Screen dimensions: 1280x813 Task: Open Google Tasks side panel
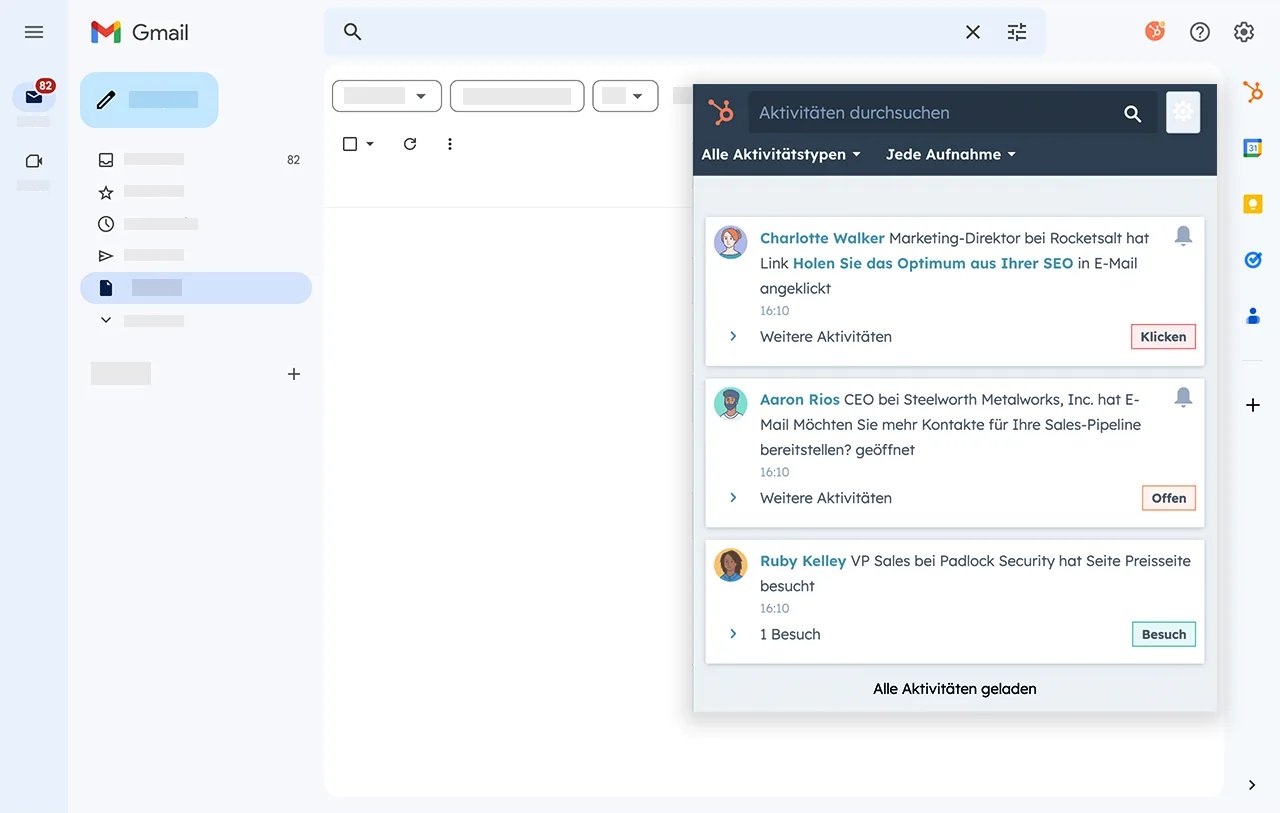tap(1252, 259)
